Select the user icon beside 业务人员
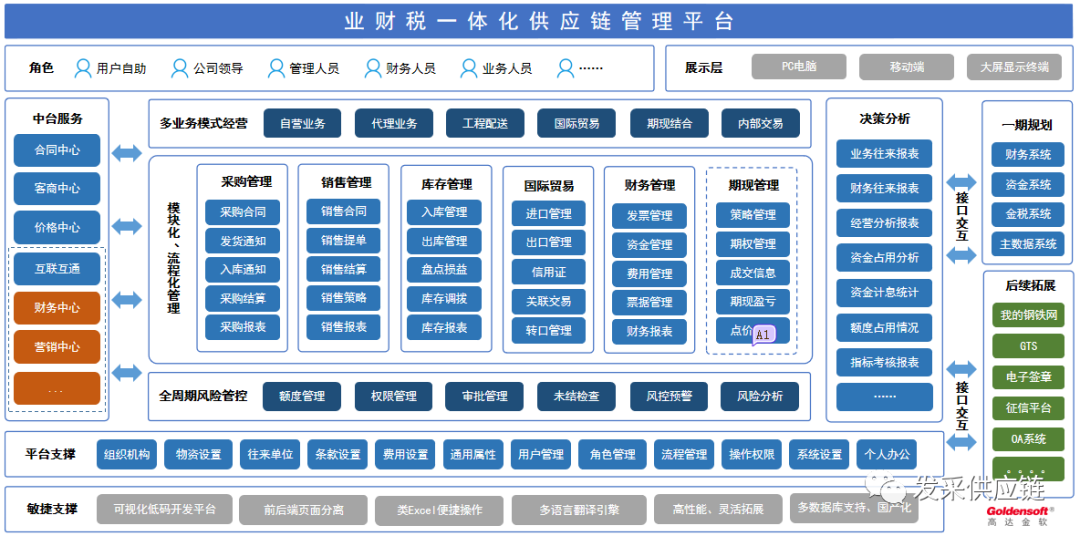Viewport: 1080px width, 536px height. coord(469,68)
